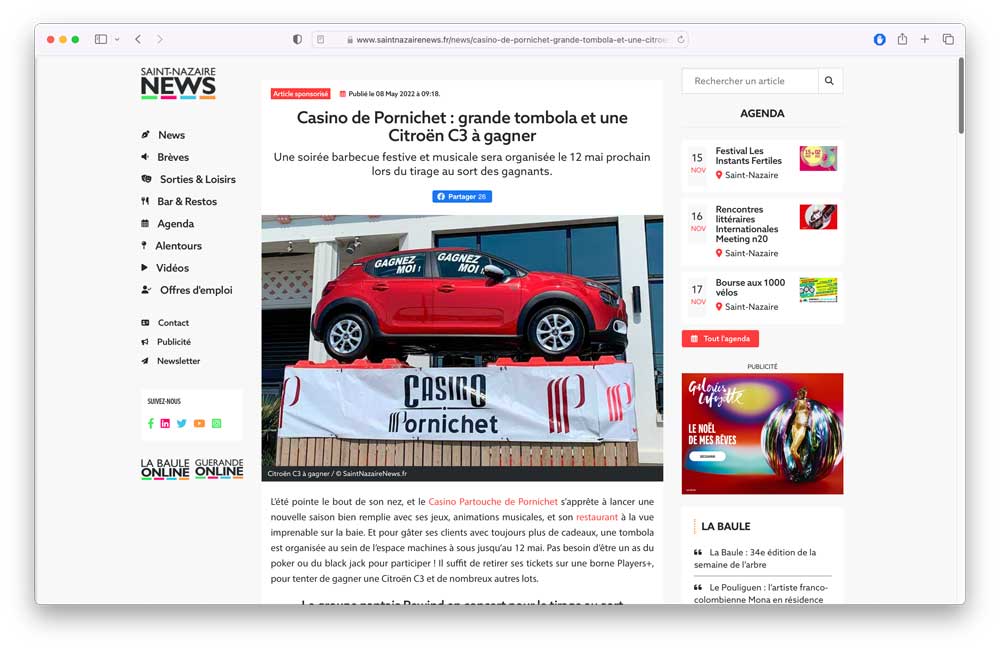Go back using the browser back arrow
Image resolution: width=1000 pixels, height=650 pixels.
[x=138, y=38]
